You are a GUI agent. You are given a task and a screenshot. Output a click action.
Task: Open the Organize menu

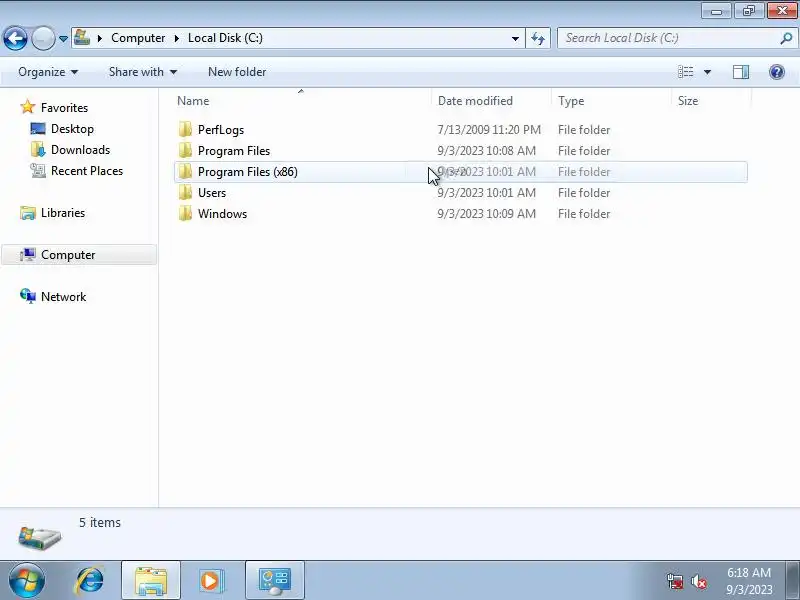tap(48, 72)
